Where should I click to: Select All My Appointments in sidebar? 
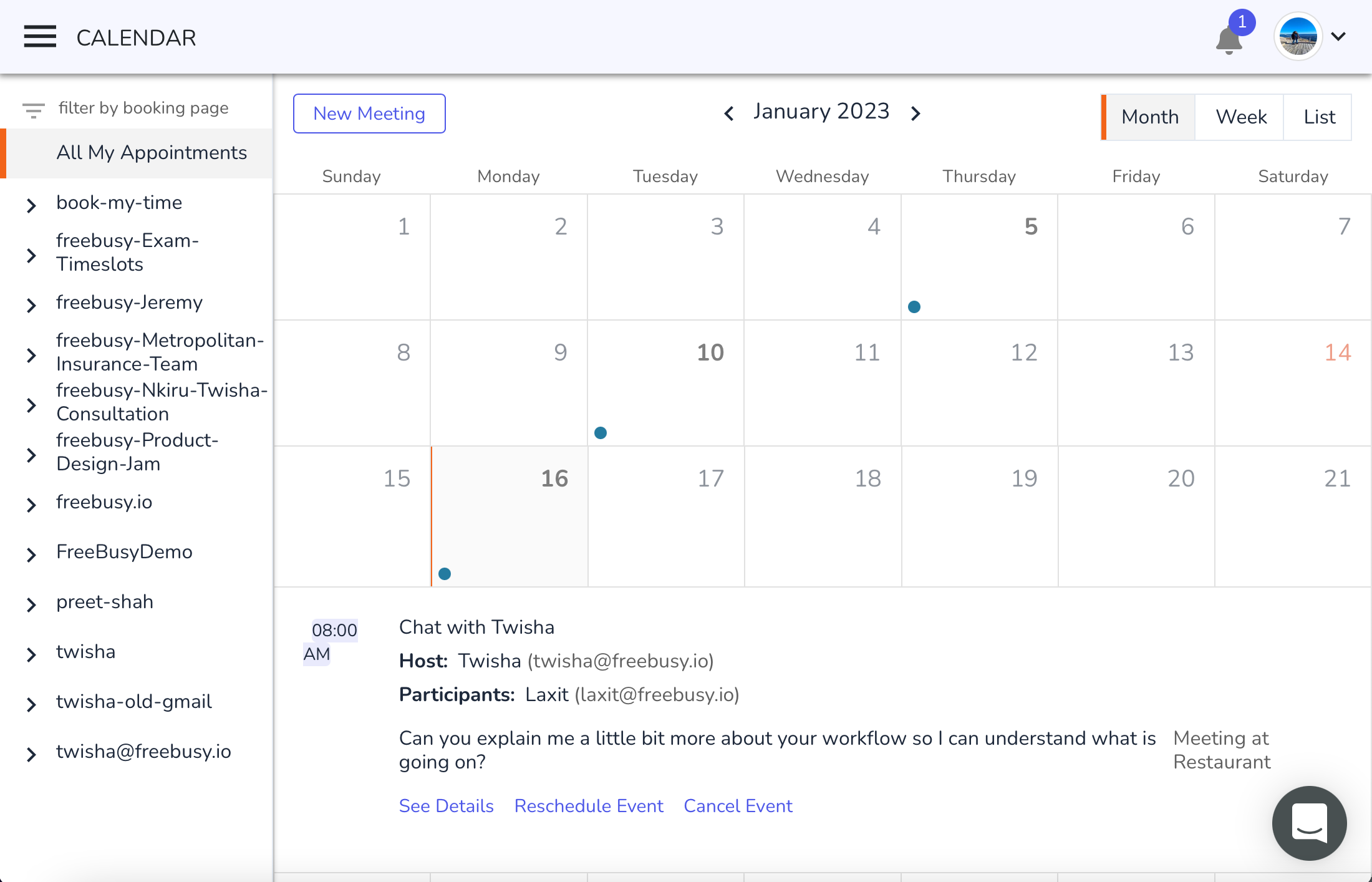(152, 152)
